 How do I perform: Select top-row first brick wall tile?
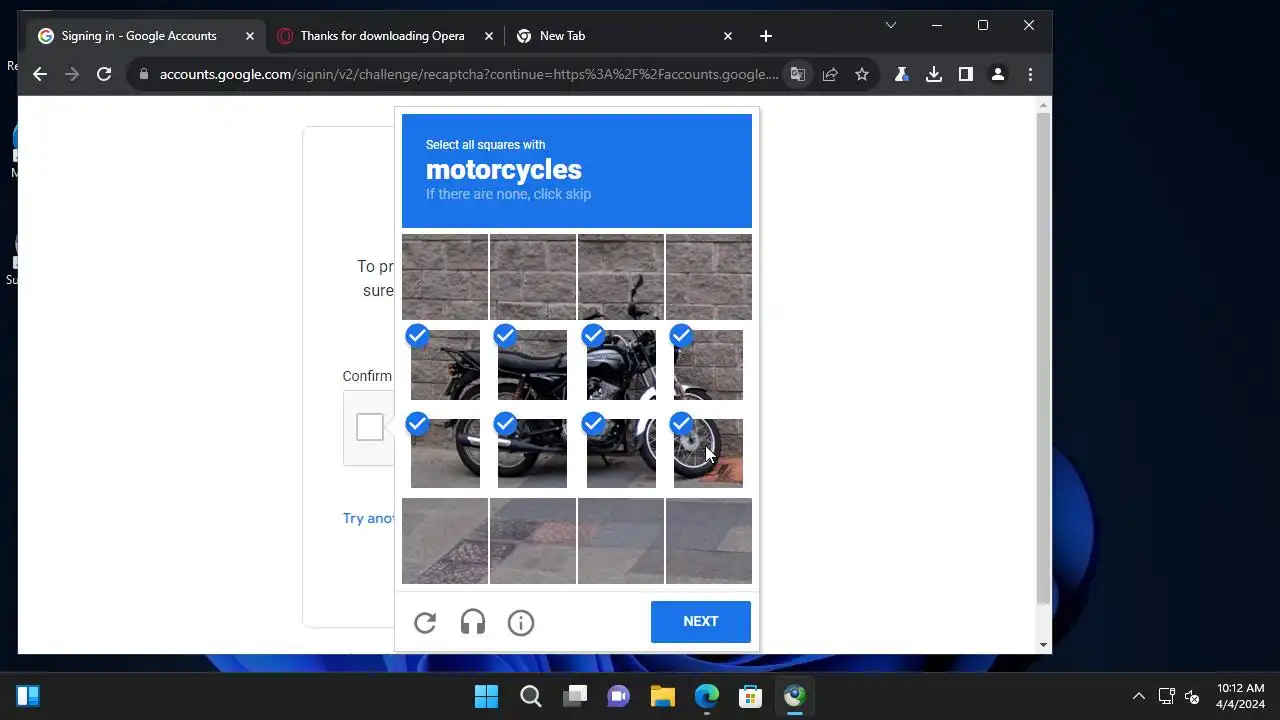pyautogui.click(x=445, y=277)
